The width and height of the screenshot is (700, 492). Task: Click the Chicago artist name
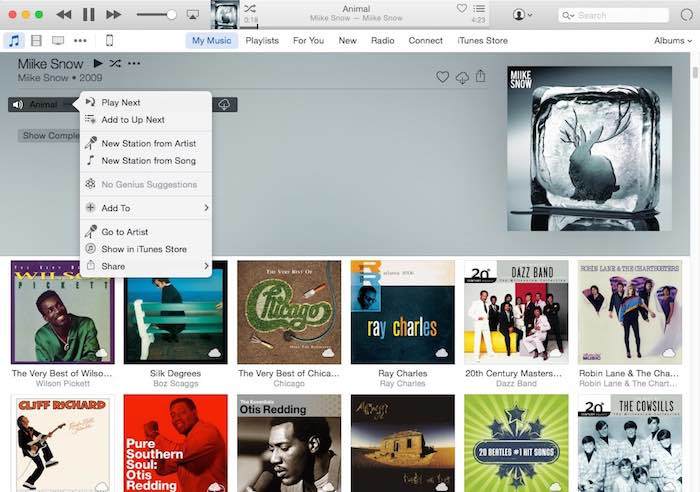click(x=289, y=384)
